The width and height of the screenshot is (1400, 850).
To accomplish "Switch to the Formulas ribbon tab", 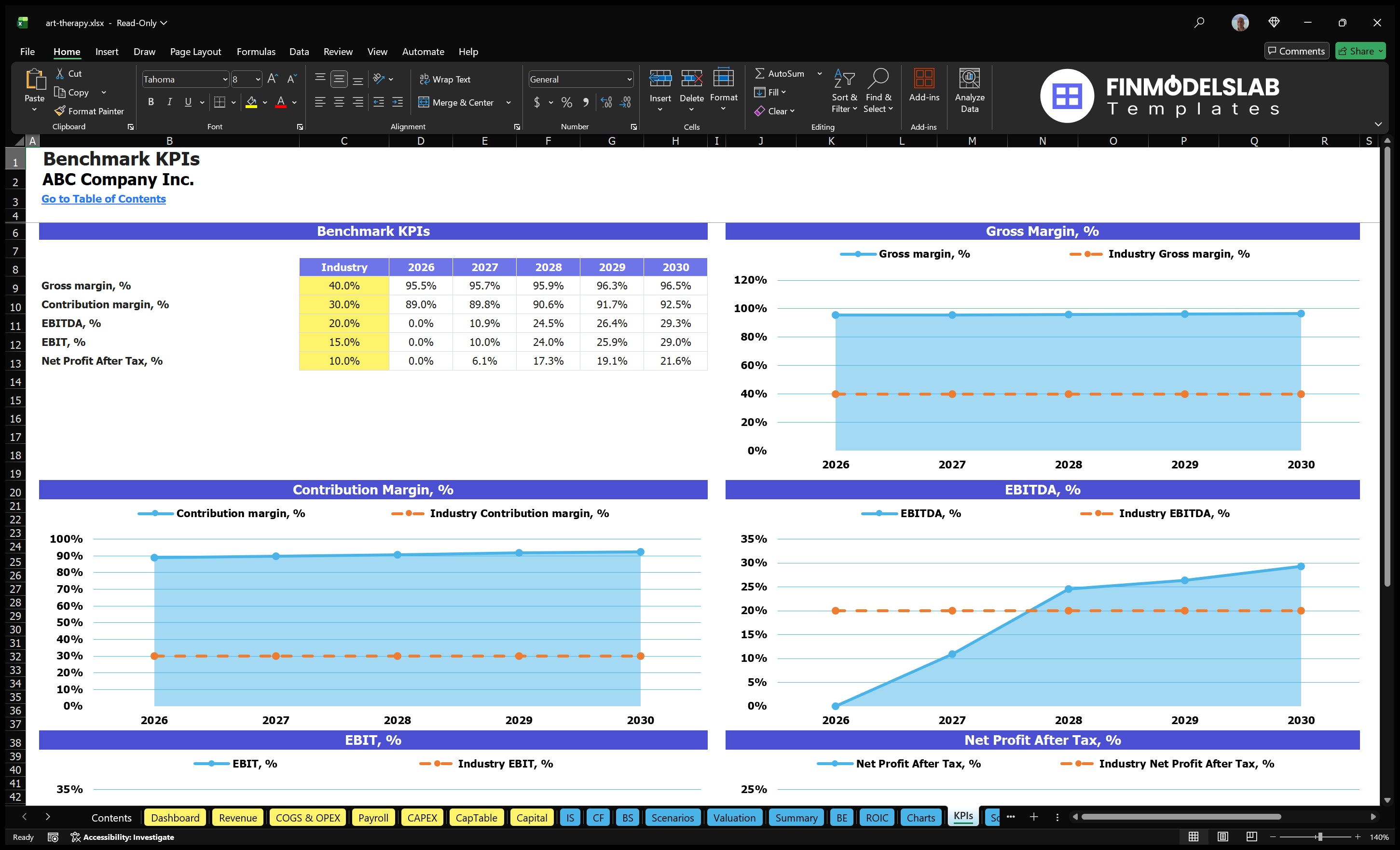I will (256, 51).
